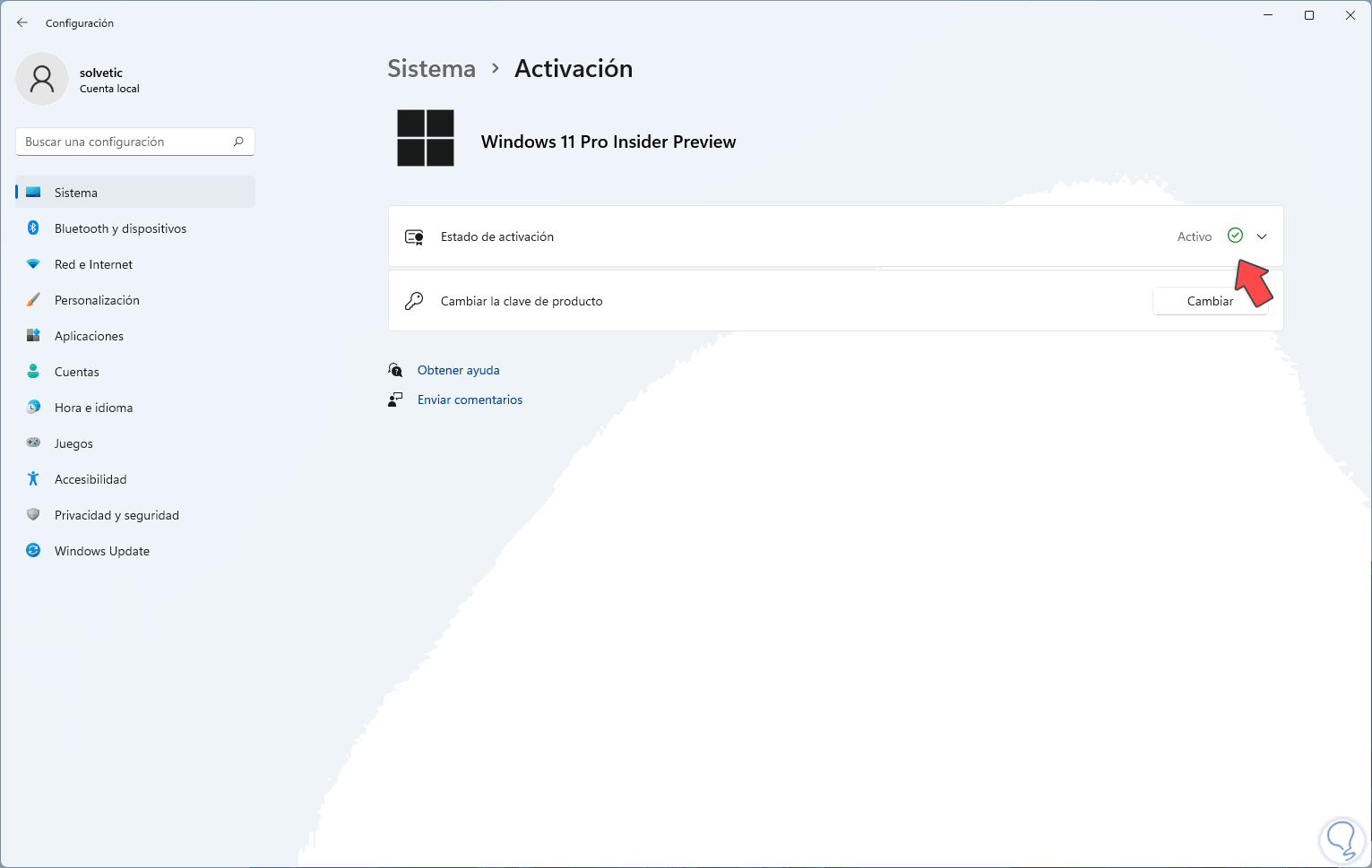This screenshot has width=1372, height=868.
Task: Click the Cambiar la clave de producto label
Action: click(x=522, y=301)
